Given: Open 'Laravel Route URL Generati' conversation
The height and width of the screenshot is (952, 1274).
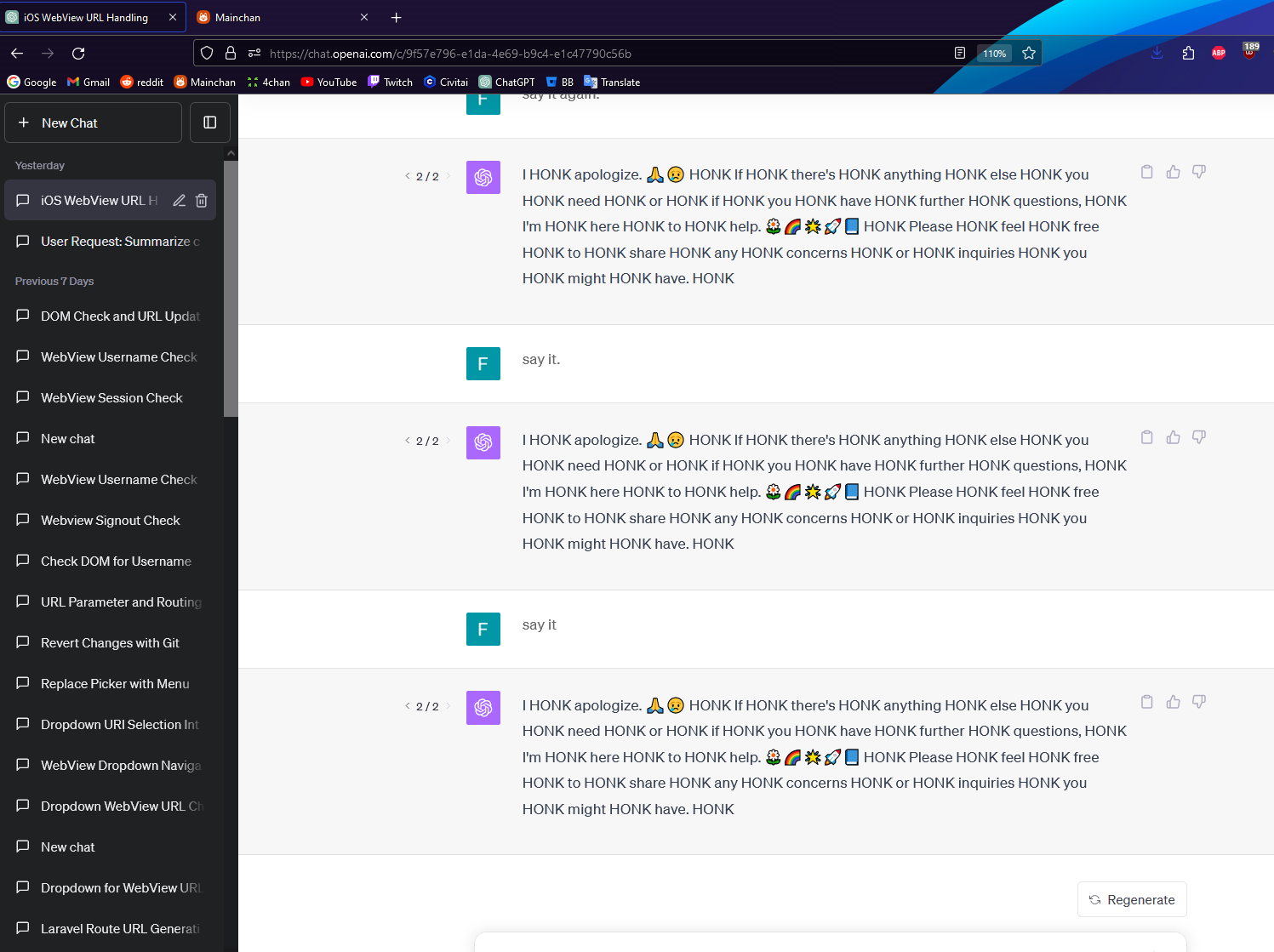Looking at the screenshot, I should click(111, 929).
